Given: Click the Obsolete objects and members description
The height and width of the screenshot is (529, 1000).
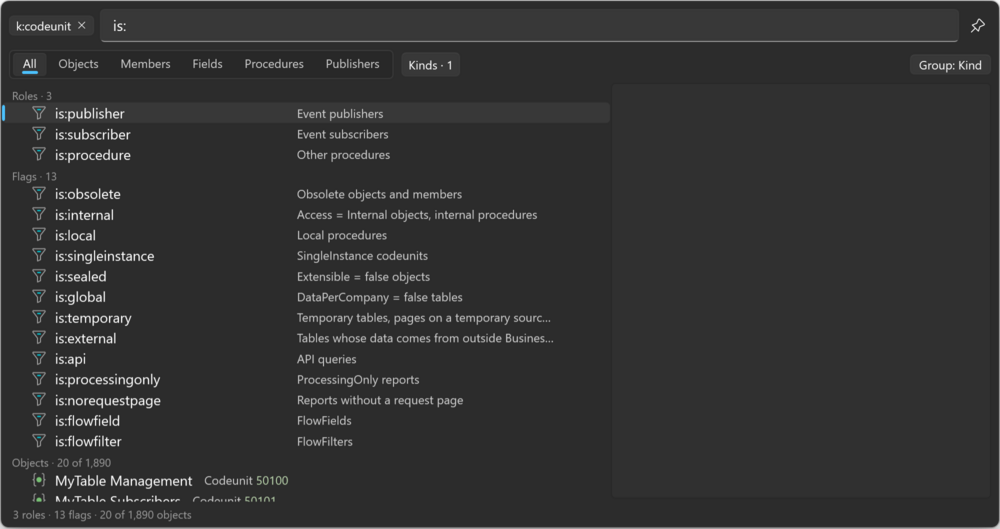Looking at the screenshot, I should point(379,194).
